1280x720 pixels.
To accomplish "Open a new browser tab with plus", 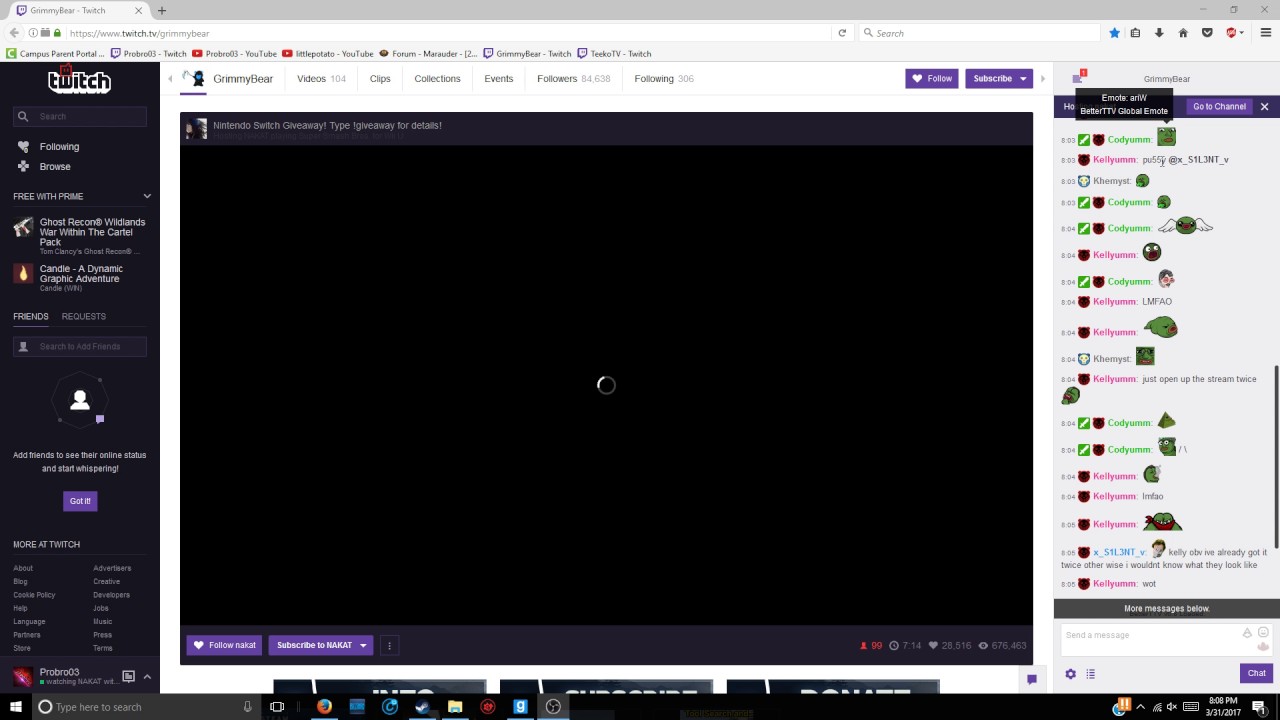I will pyautogui.click(x=161, y=10).
